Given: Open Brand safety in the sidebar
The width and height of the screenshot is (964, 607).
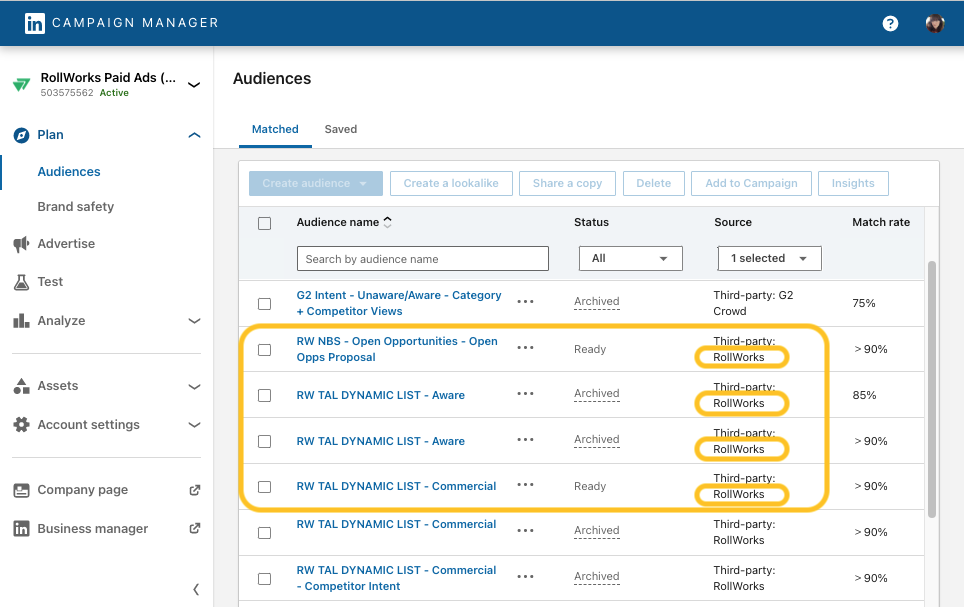Looking at the screenshot, I should pyautogui.click(x=76, y=207).
